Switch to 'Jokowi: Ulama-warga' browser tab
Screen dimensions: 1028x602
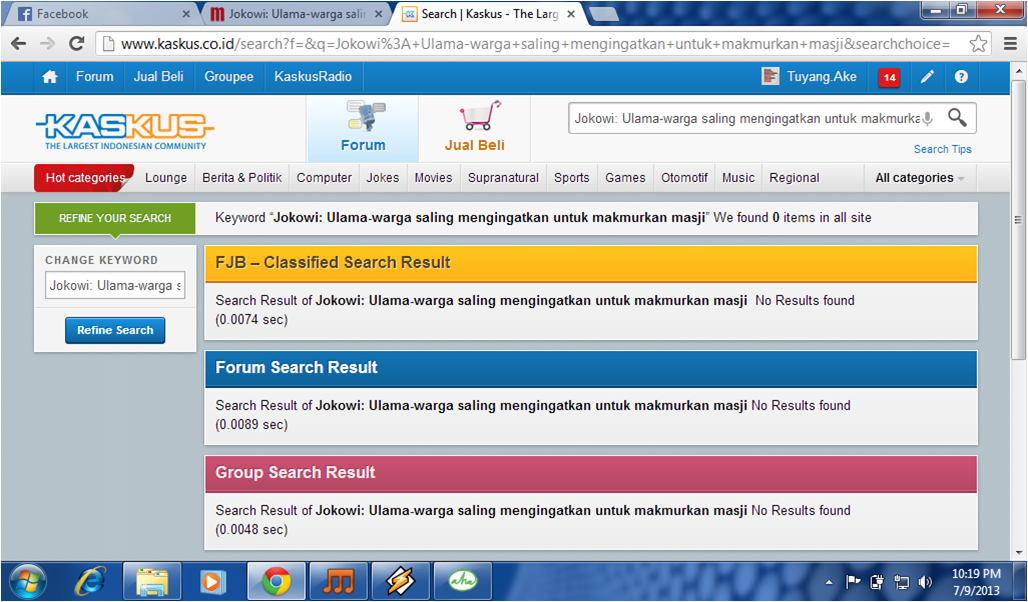295,14
